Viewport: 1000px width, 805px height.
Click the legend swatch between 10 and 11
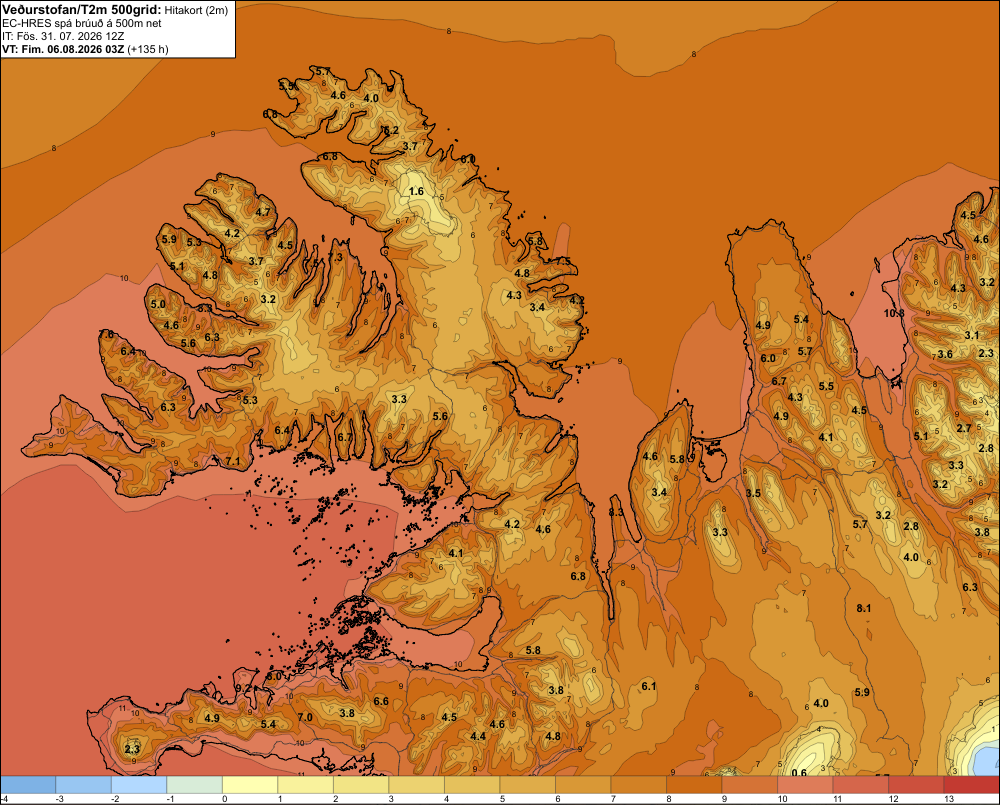pyautogui.click(x=805, y=785)
